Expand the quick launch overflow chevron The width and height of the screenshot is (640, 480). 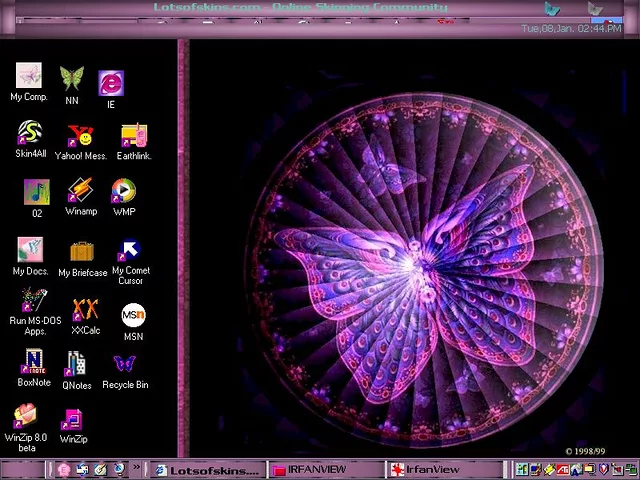[x=137, y=468]
